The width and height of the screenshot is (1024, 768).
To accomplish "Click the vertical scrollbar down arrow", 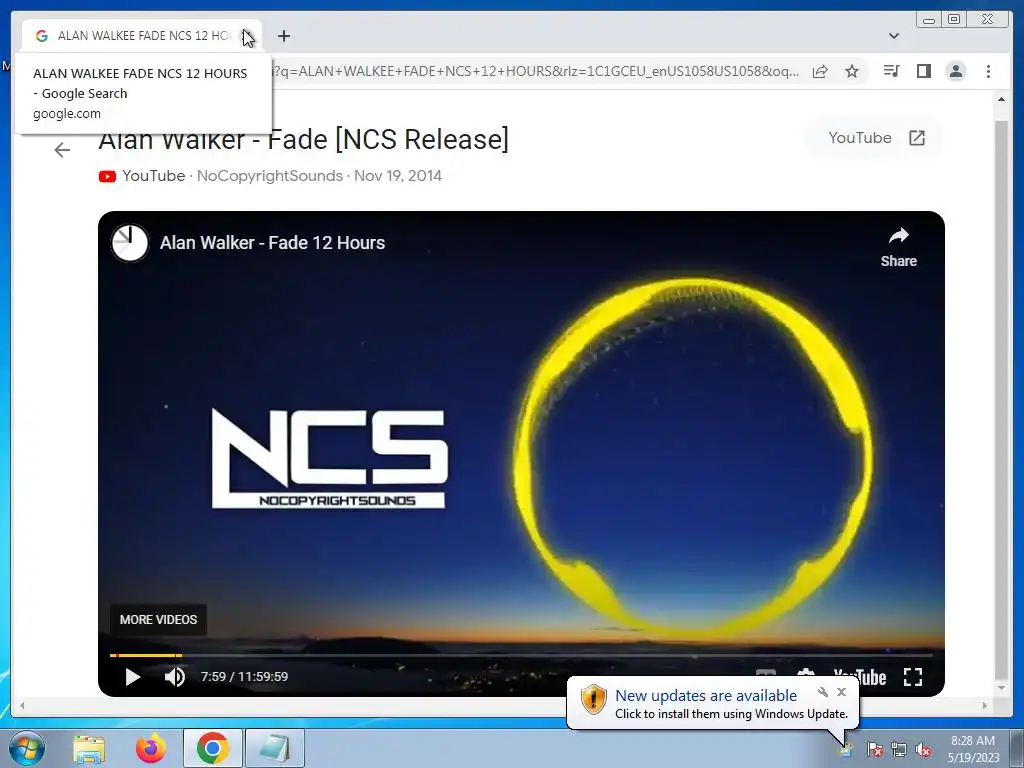I will pos(1001,688).
